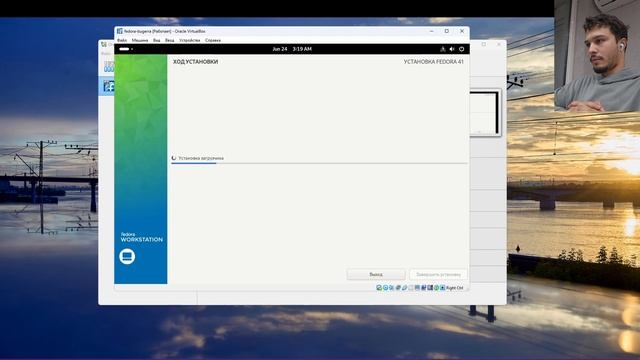Image resolution: width=640 pixels, height=360 pixels.
Task: Click the keyboard capture indicator beside Right Ctrl
Action: [442, 288]
